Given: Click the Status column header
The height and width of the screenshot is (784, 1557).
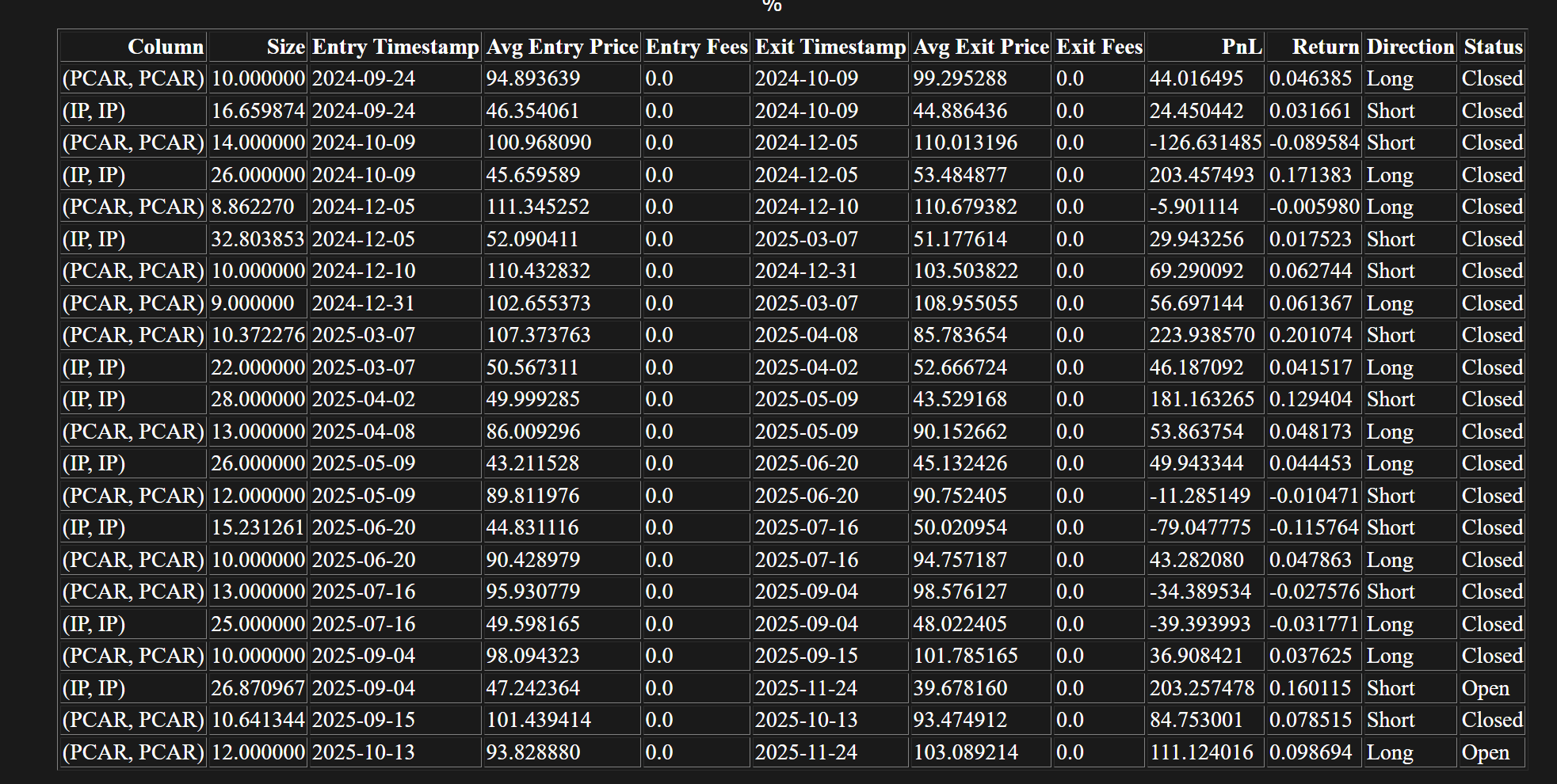Looking at the screenshot, I should (1493, 47).
